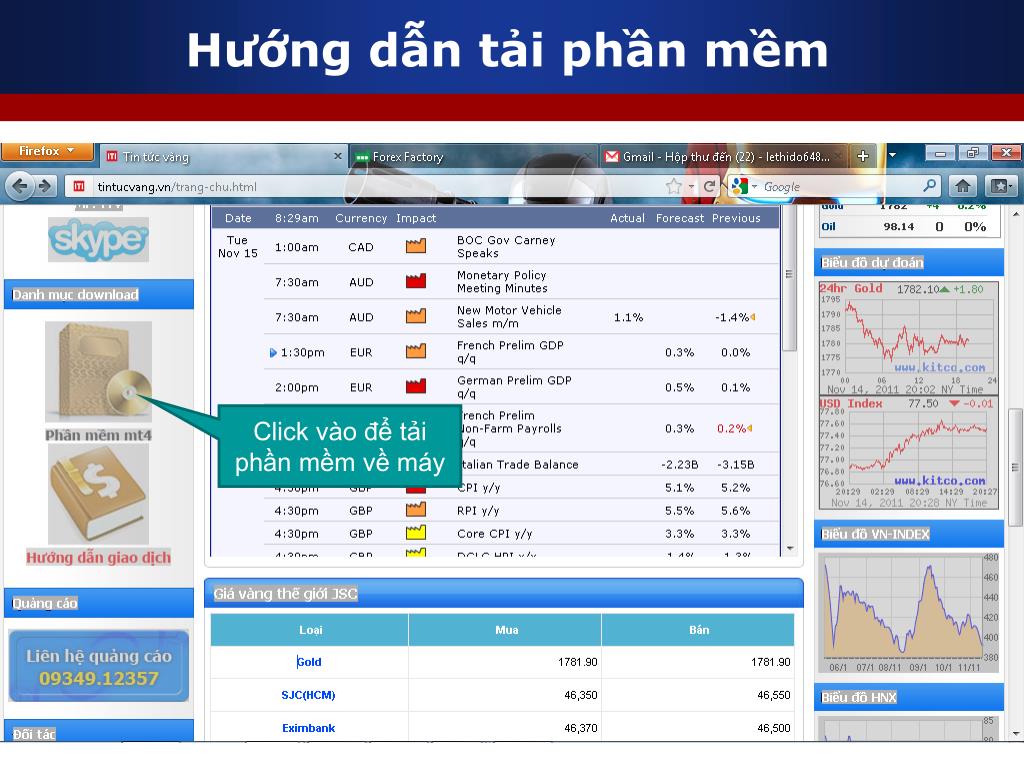Click the Biểu đồ dự đoán header

pos(908,263)
